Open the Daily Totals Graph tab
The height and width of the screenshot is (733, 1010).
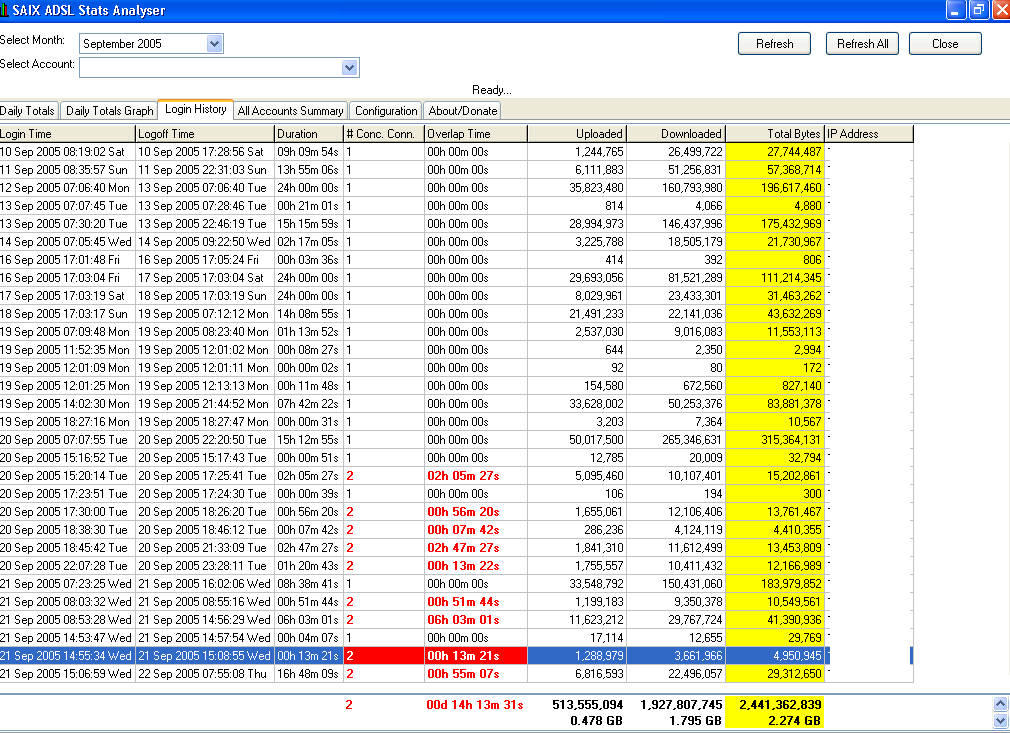110,111
